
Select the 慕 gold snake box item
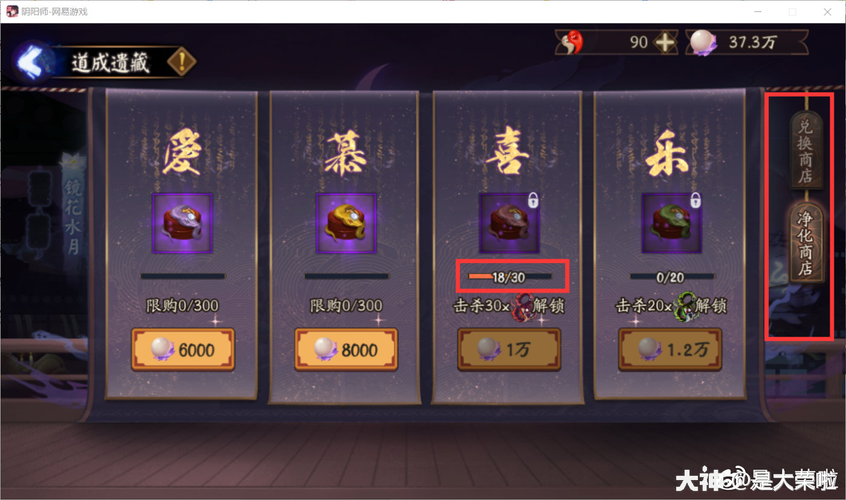pos(346,223)
